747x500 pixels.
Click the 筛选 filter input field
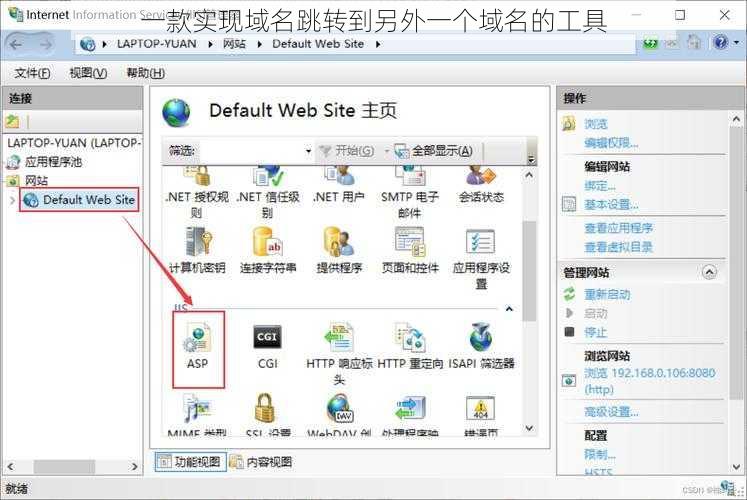point(250,151)
